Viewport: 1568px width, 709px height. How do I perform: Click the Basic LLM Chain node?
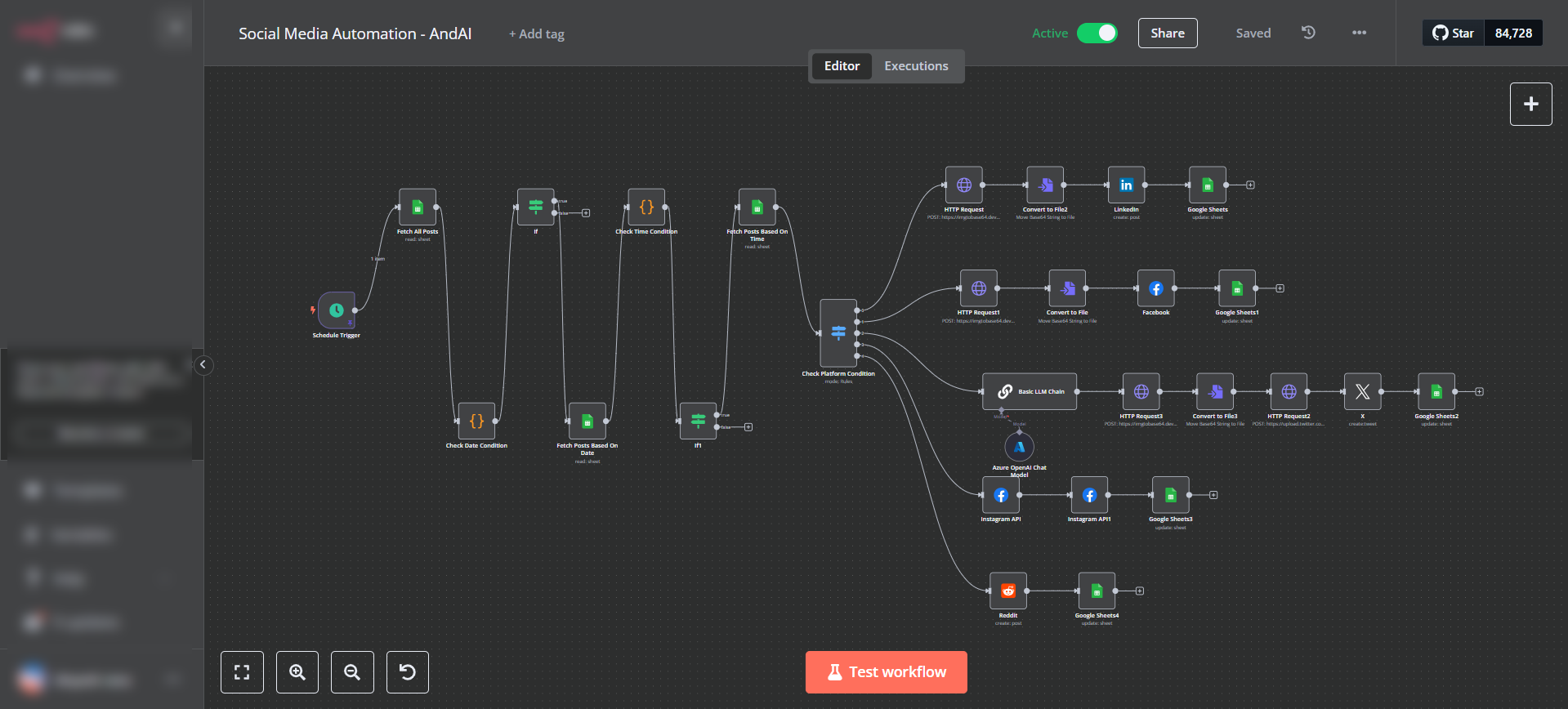tap(1030, 392)
